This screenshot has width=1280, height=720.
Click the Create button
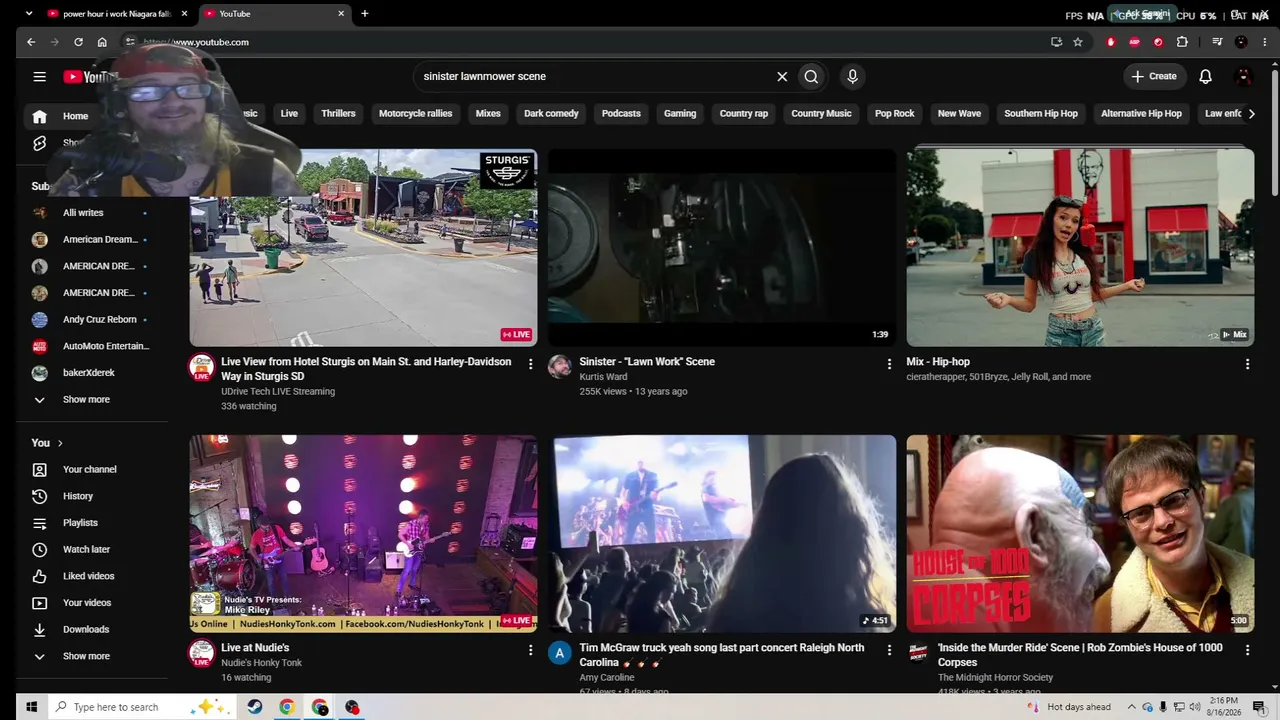coord(1154,76)
